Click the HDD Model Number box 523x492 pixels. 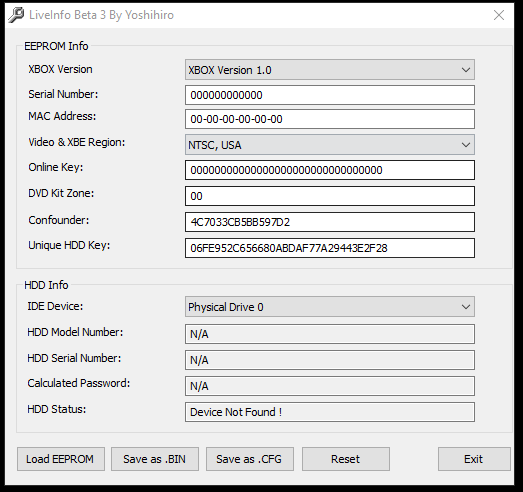(x=330, y=334)
